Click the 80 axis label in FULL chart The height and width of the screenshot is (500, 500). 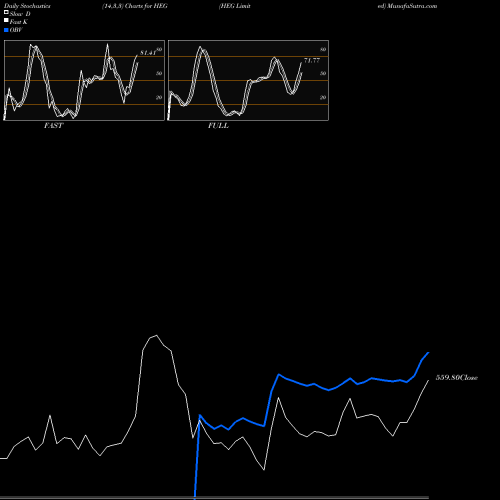pyautogui.click(x=323, y=49)
